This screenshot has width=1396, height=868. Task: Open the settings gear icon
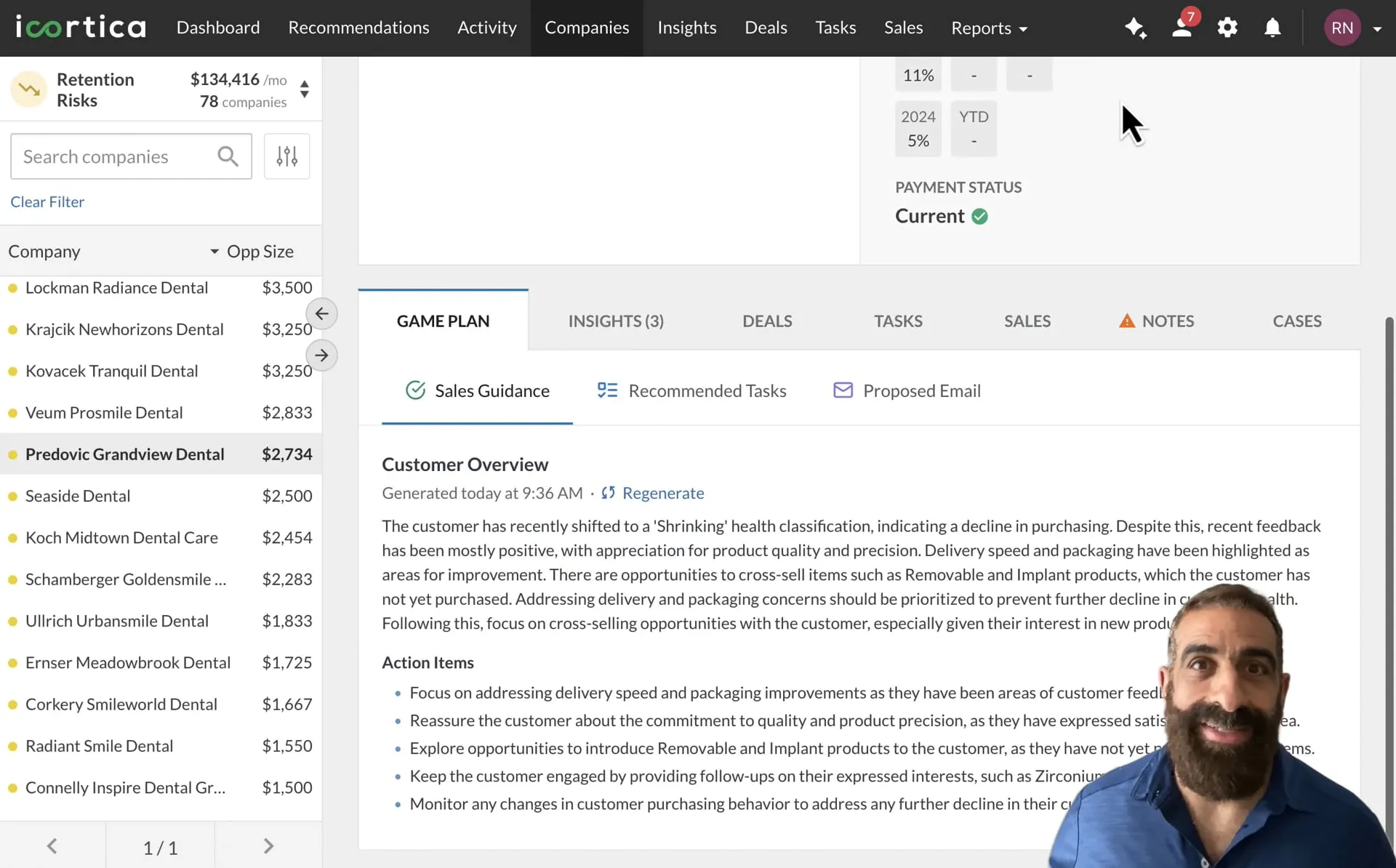(1227, 28)
